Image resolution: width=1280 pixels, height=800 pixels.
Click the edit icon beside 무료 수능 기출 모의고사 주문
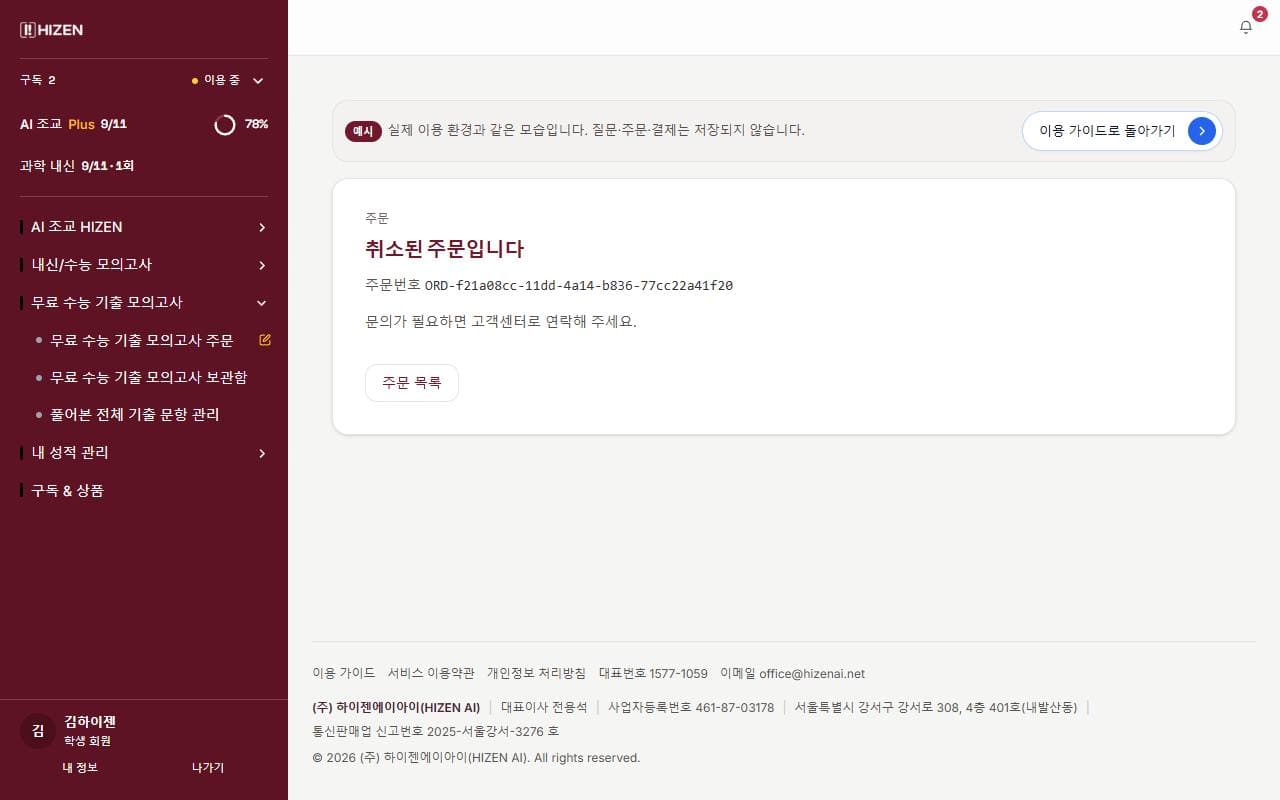pyautogui.click(x=265, y=340)
